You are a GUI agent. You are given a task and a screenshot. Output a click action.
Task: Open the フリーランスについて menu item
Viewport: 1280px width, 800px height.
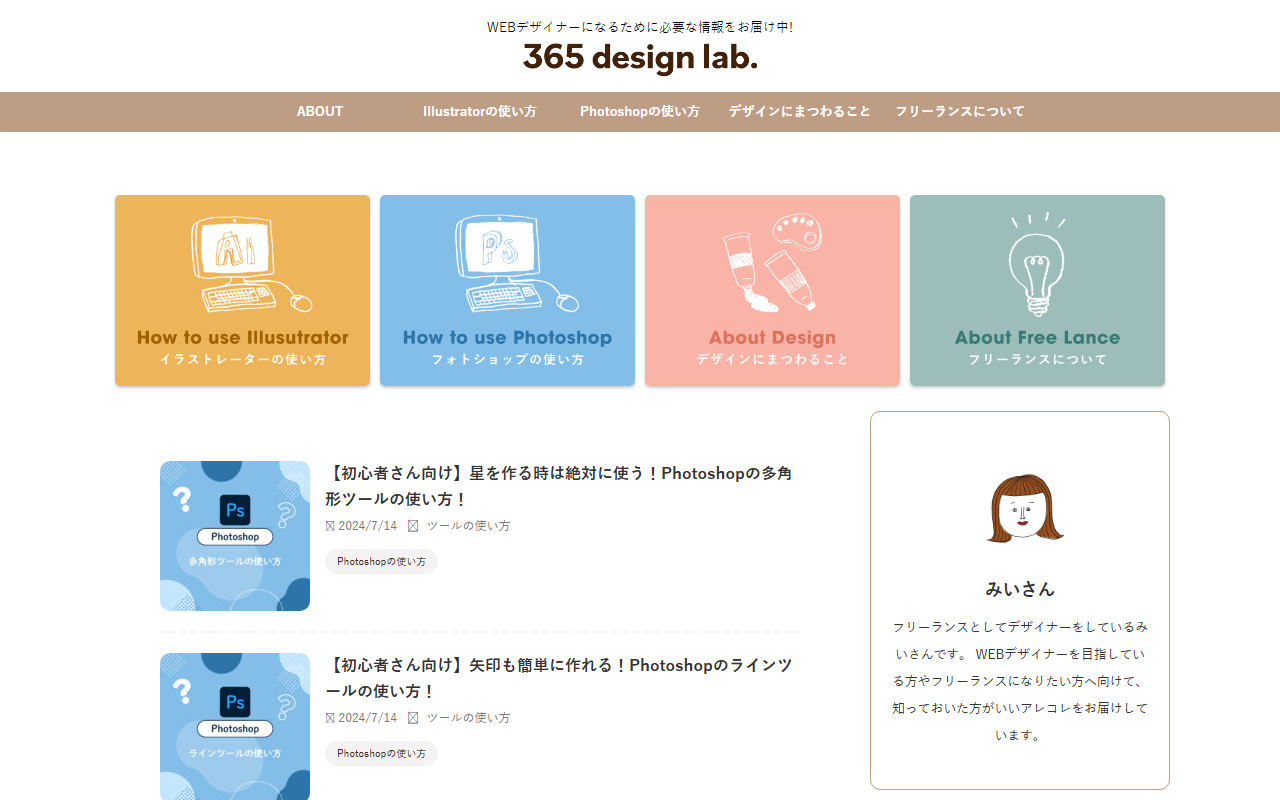[960, 111]
